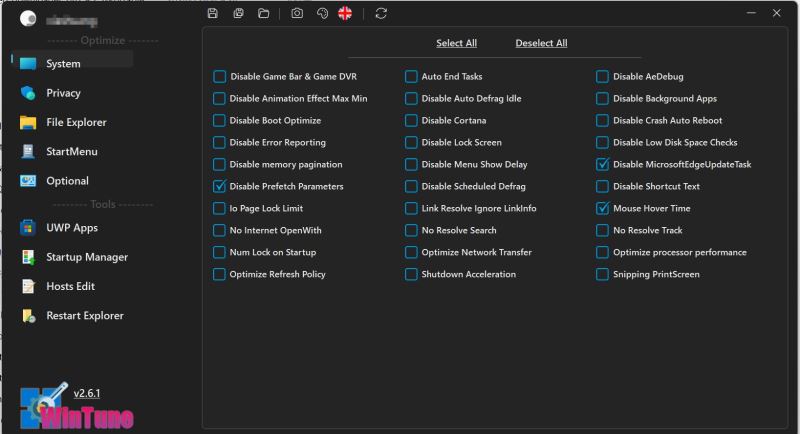
Task: Enable Optimize Network Transfer
Action: point(411,252)
